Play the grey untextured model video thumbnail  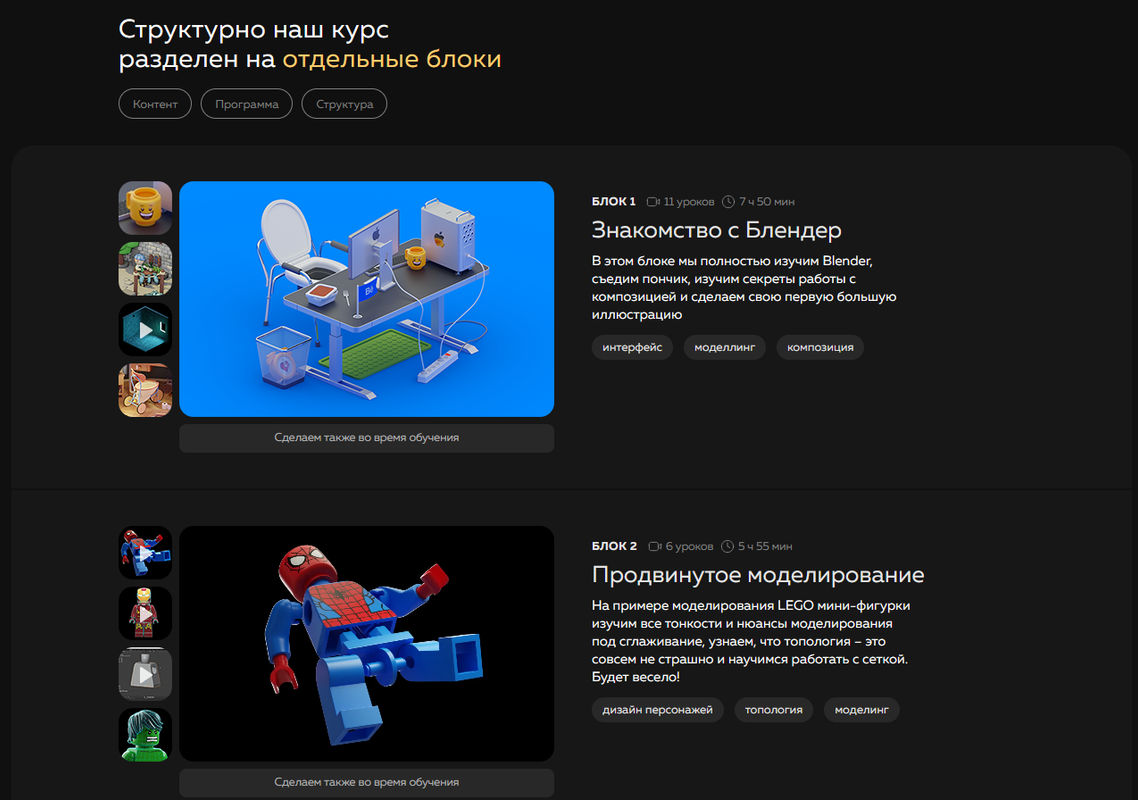145,674
